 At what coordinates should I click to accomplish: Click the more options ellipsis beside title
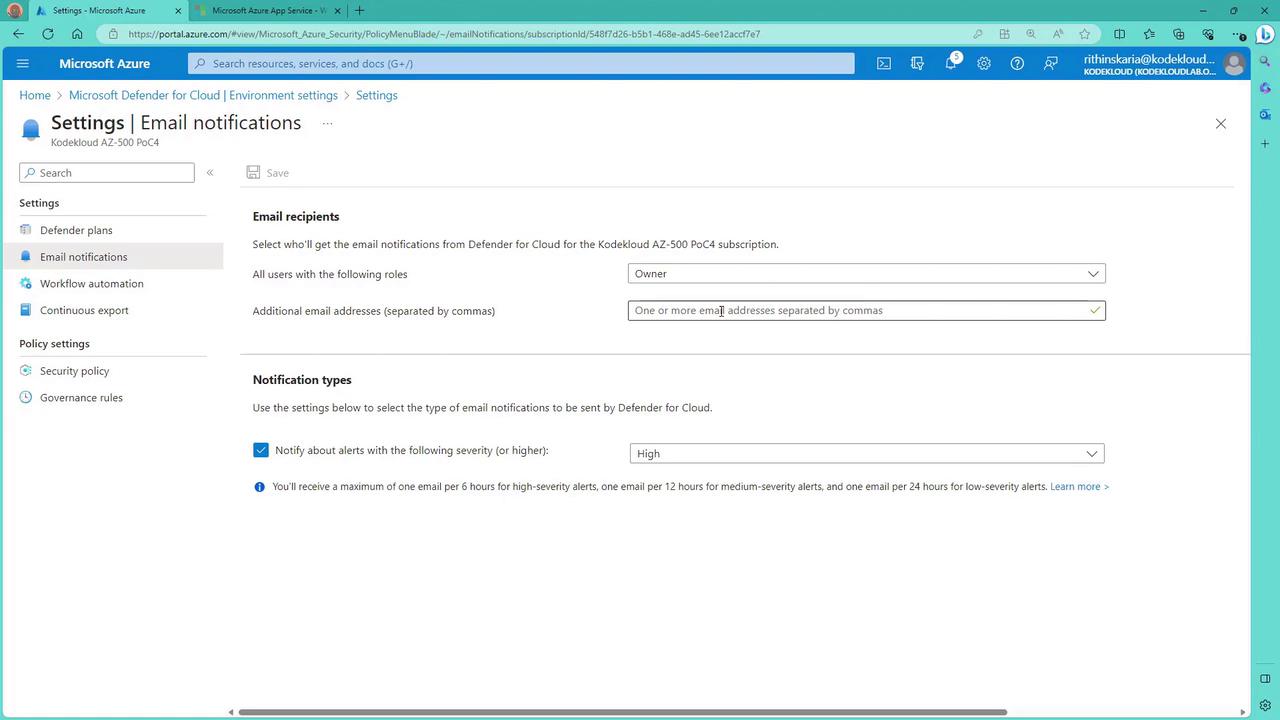click(x=327, y=124)
